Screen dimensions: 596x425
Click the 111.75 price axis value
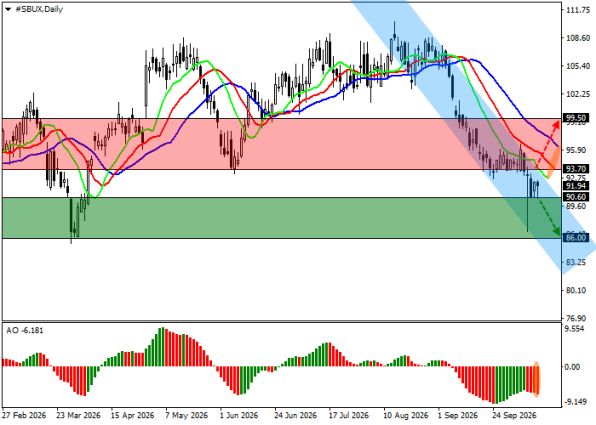[578, 10]
